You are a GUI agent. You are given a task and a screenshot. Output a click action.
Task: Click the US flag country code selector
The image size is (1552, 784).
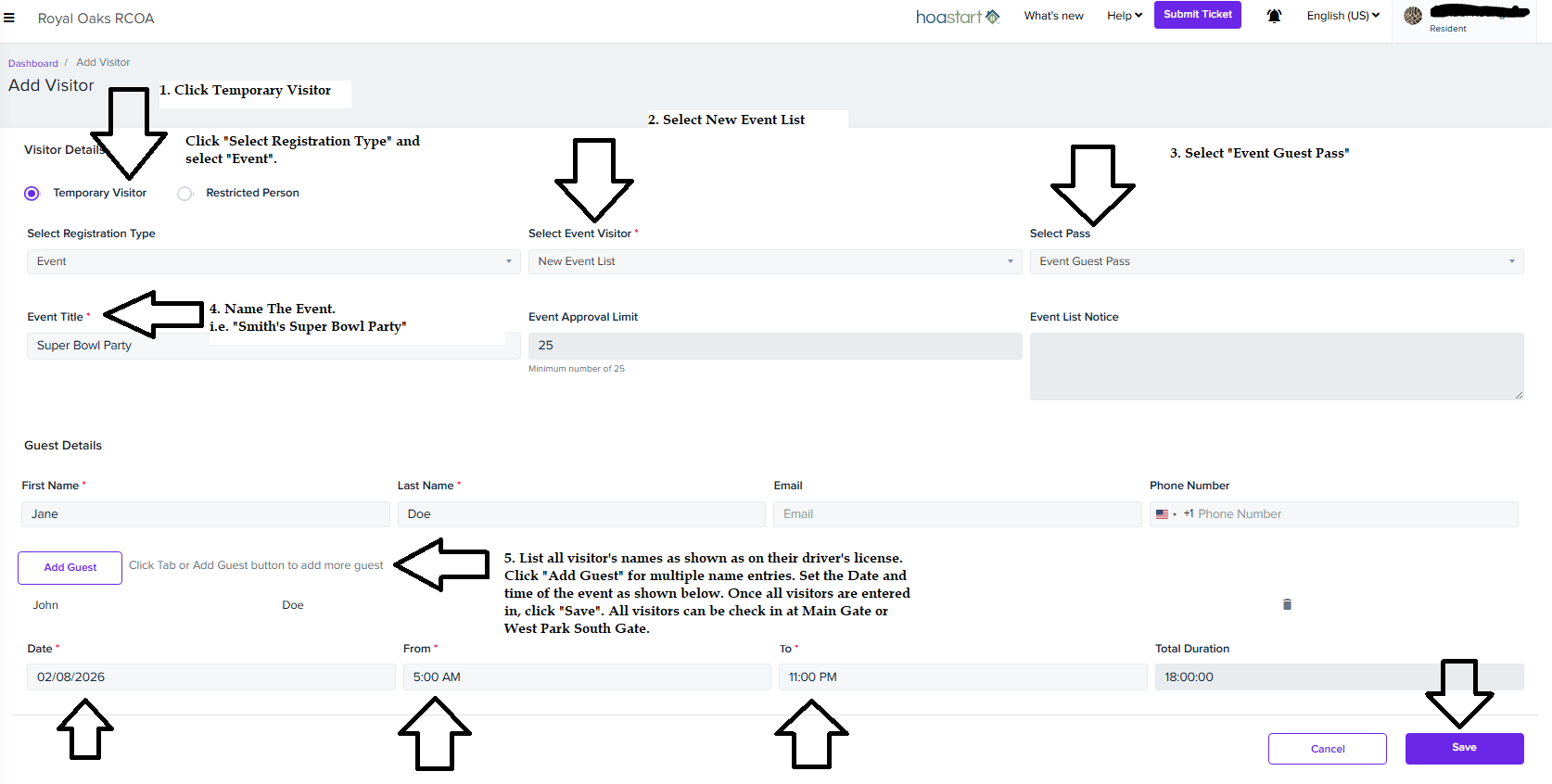[1165, 514]
